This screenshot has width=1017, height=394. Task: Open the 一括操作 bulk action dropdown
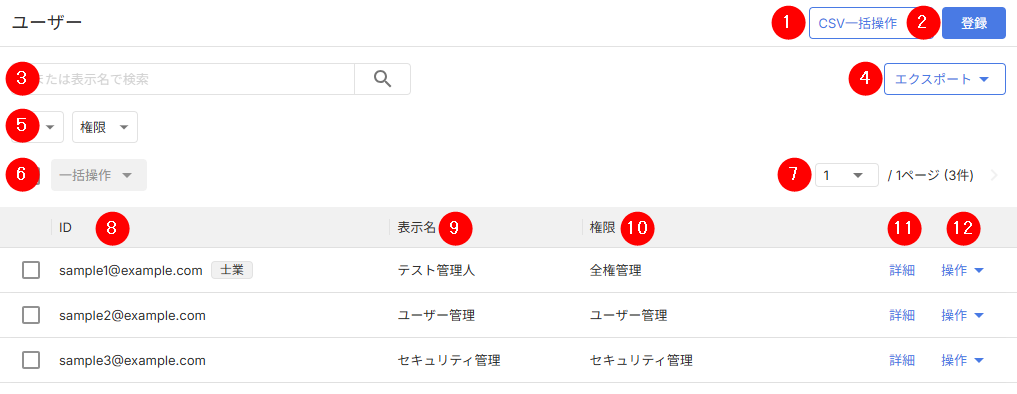[x=99, y=175]
